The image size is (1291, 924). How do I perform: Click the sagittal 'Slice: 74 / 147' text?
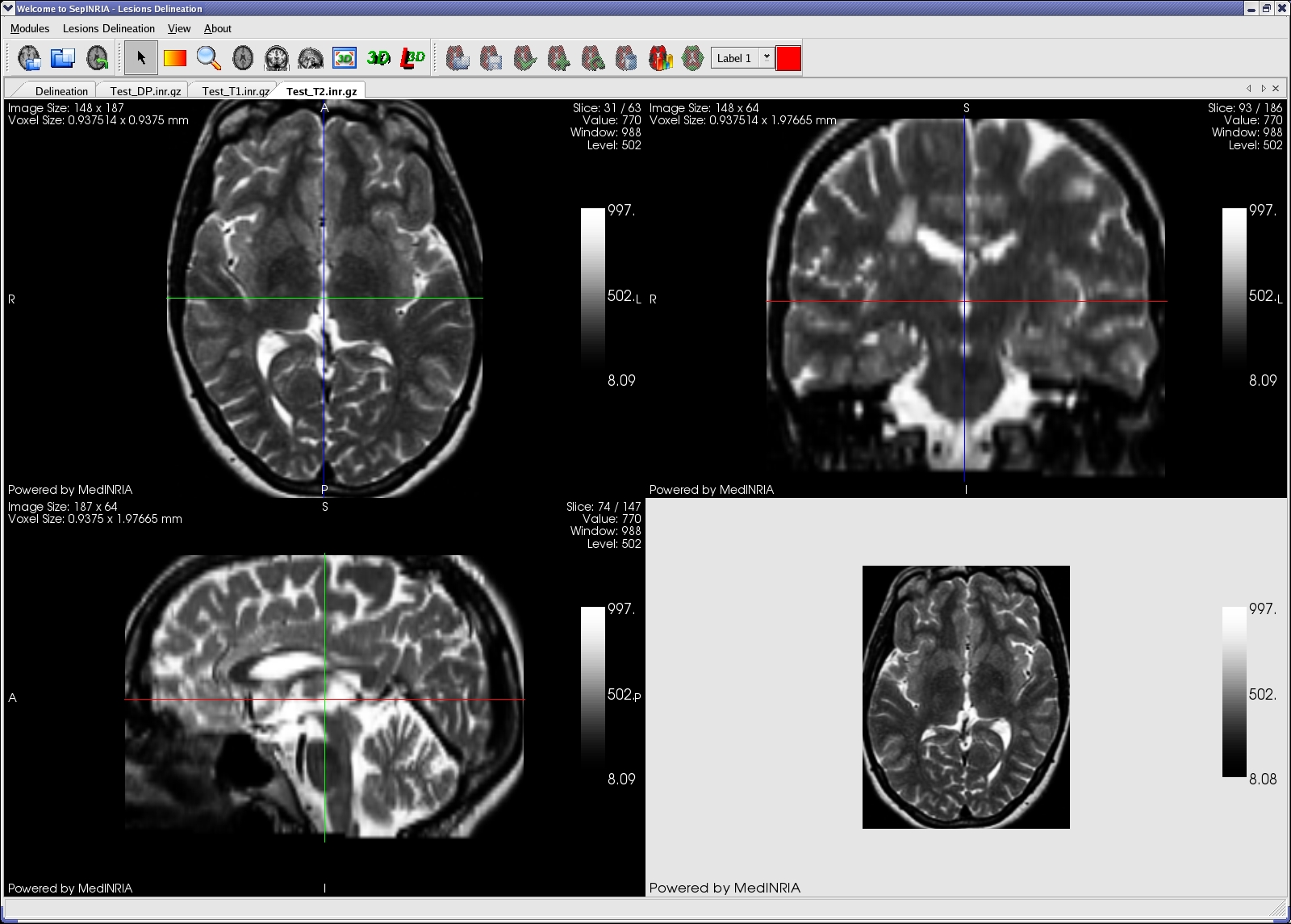click(x=604, y=507)
